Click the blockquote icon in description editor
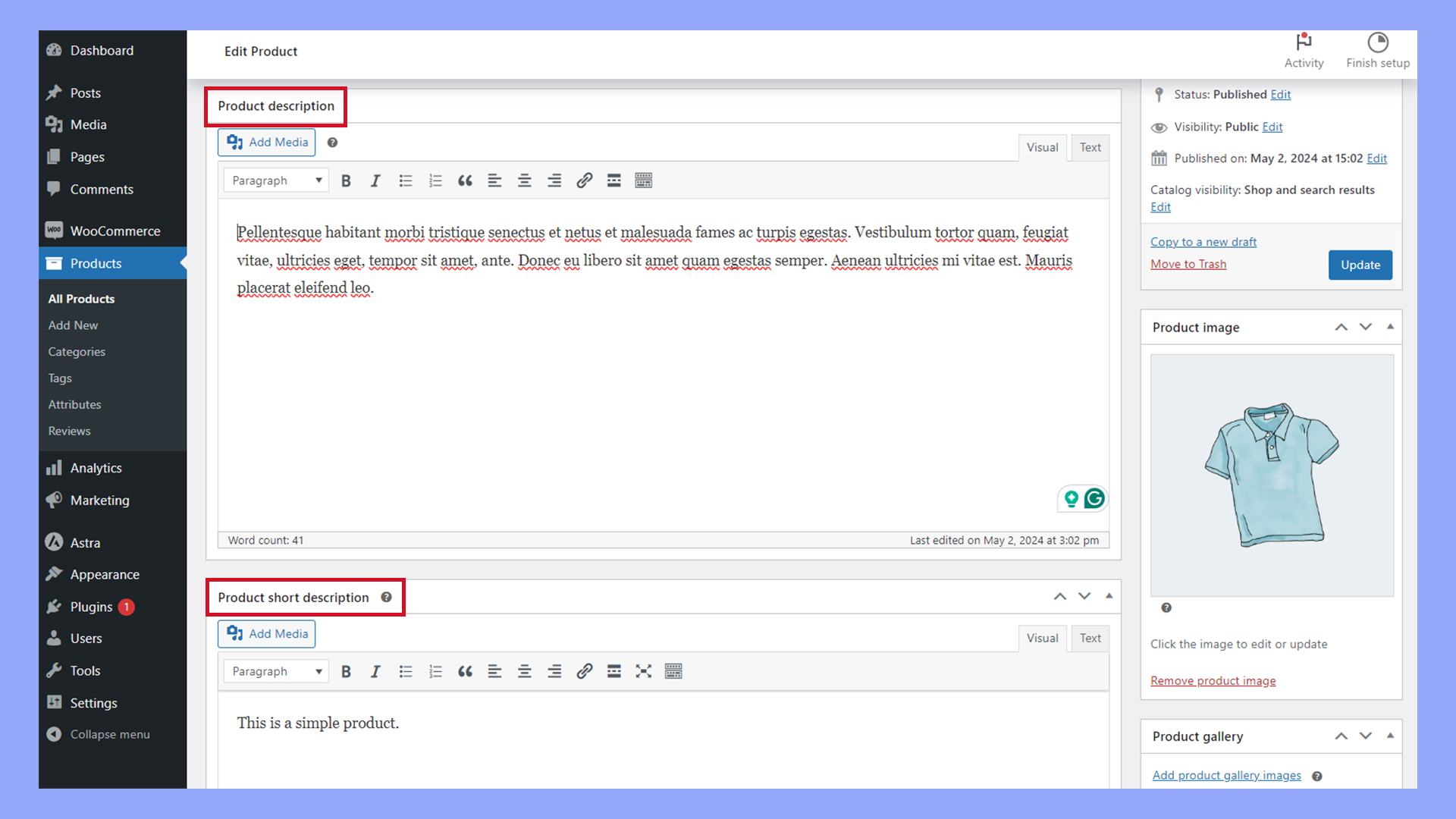The image size is (1456, 819). click(465, 180)
